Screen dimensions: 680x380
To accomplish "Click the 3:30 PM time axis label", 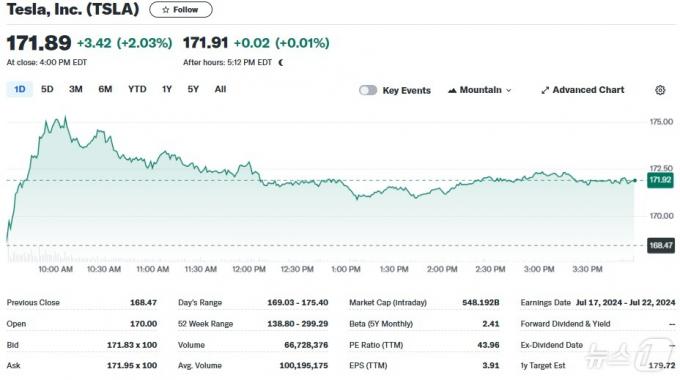I will coord(587,269).
